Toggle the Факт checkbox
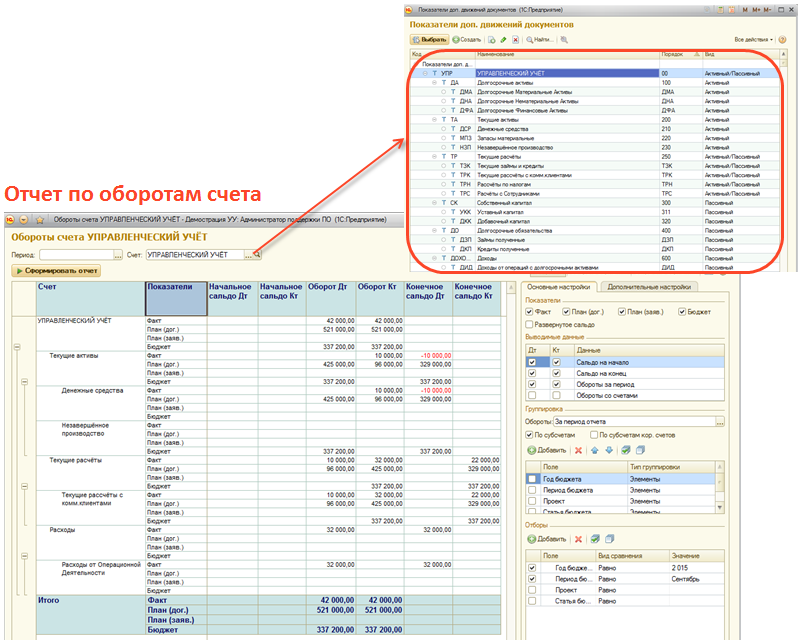Screen dimensions: 801x643 (529, 312)
